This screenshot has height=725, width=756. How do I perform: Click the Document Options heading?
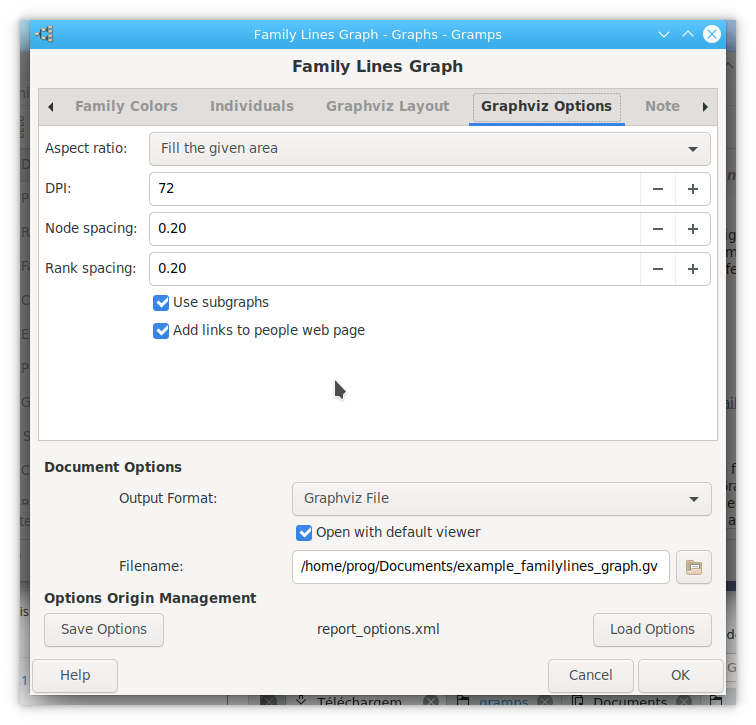(113, 467)
